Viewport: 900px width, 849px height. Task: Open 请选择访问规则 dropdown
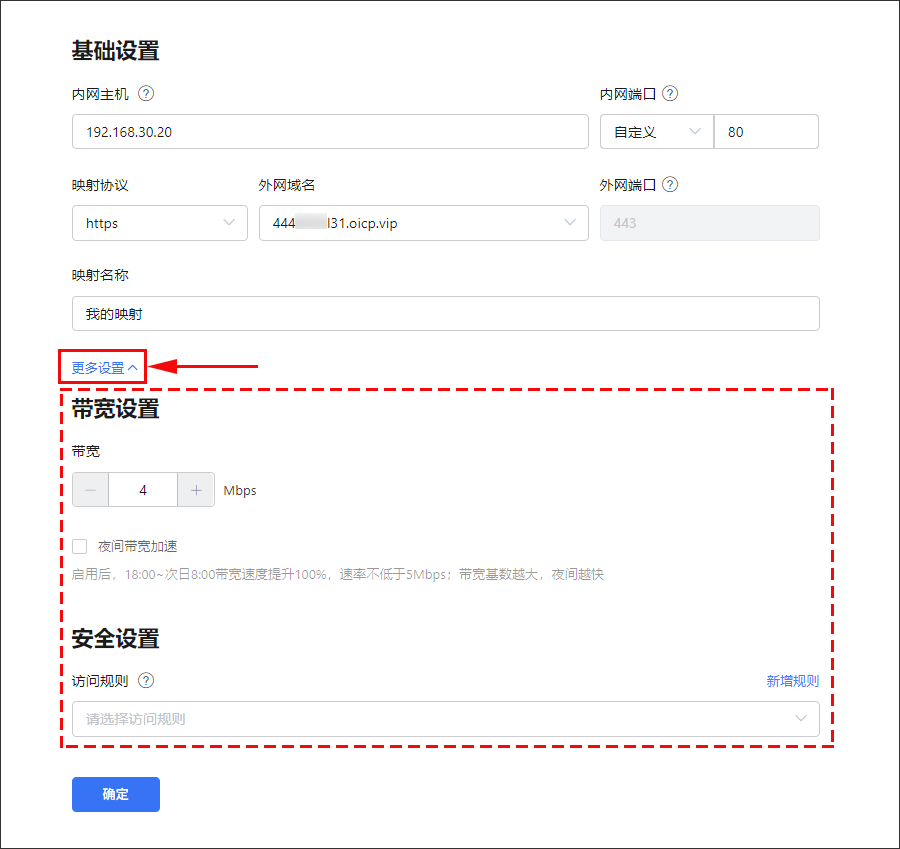(x=445, y=719)
